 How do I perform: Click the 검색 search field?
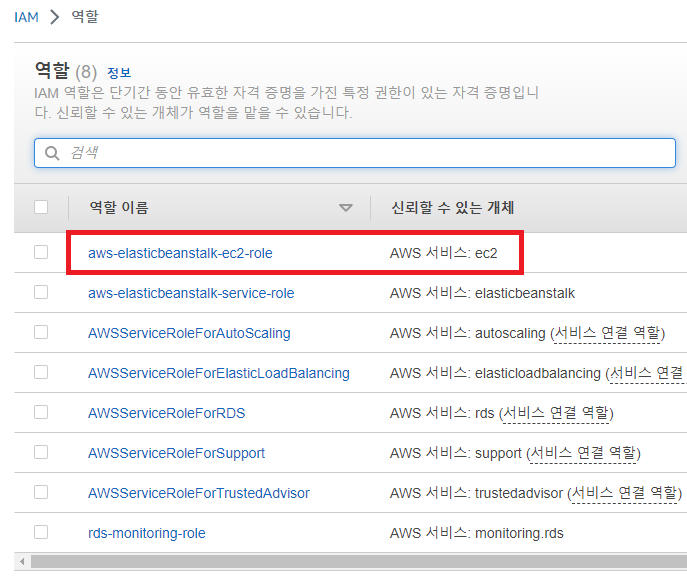(355, 153)
